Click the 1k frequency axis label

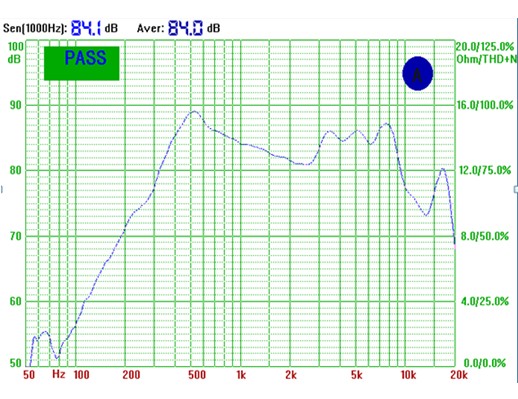(x=241, y=375)
